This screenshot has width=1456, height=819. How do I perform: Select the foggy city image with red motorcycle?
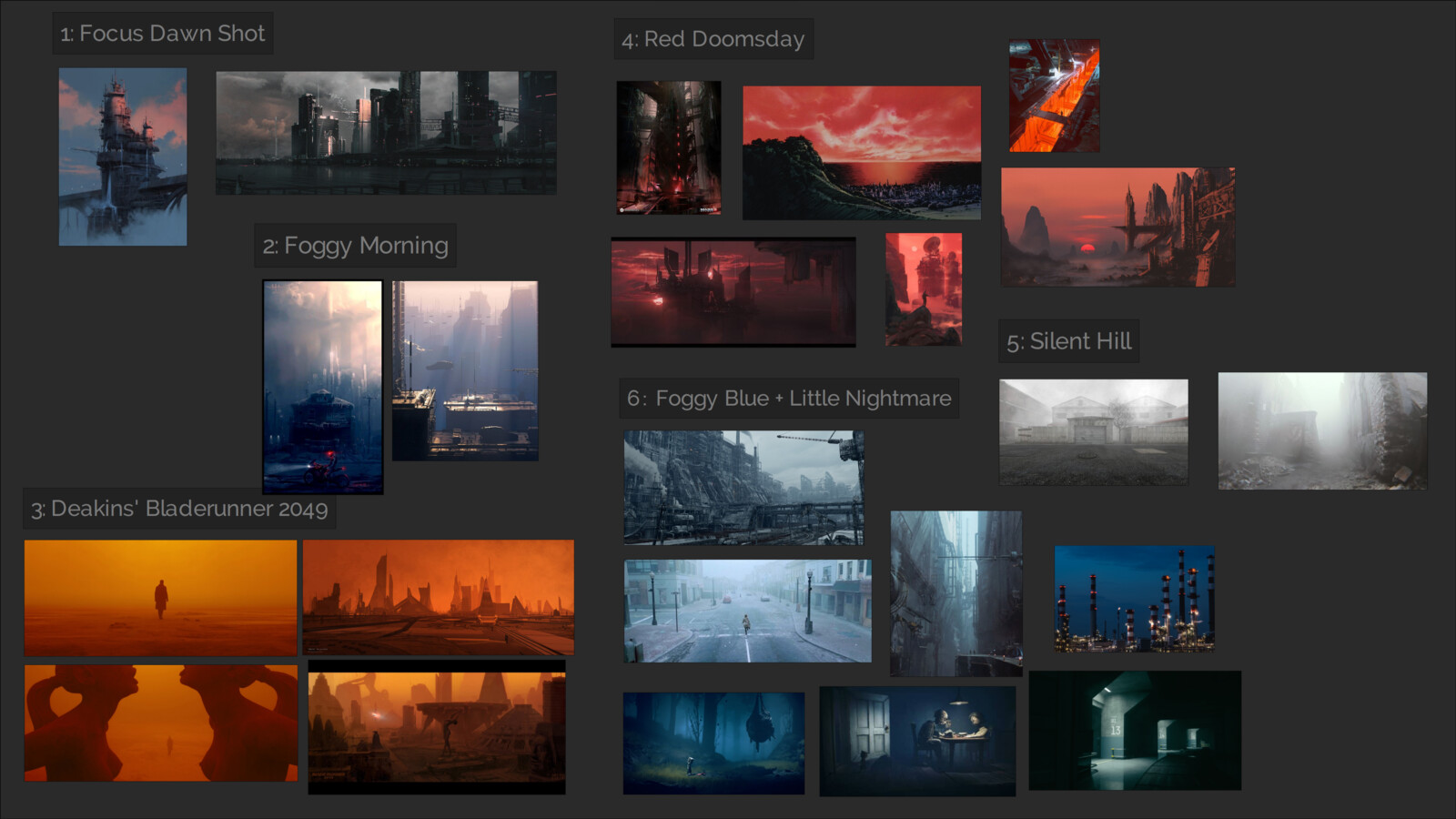pyautogui.click(x=323, y=387)
